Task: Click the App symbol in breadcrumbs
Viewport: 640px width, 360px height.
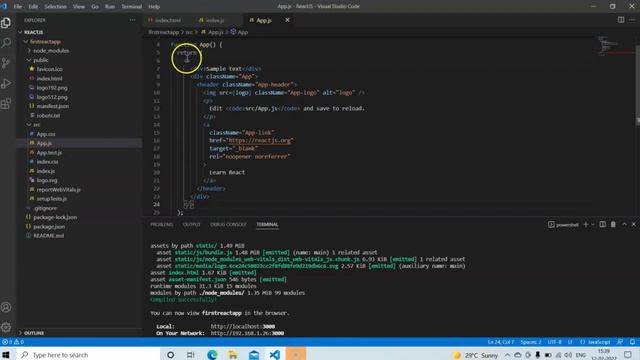Action: pyautogui.click(x=242, y=32)
